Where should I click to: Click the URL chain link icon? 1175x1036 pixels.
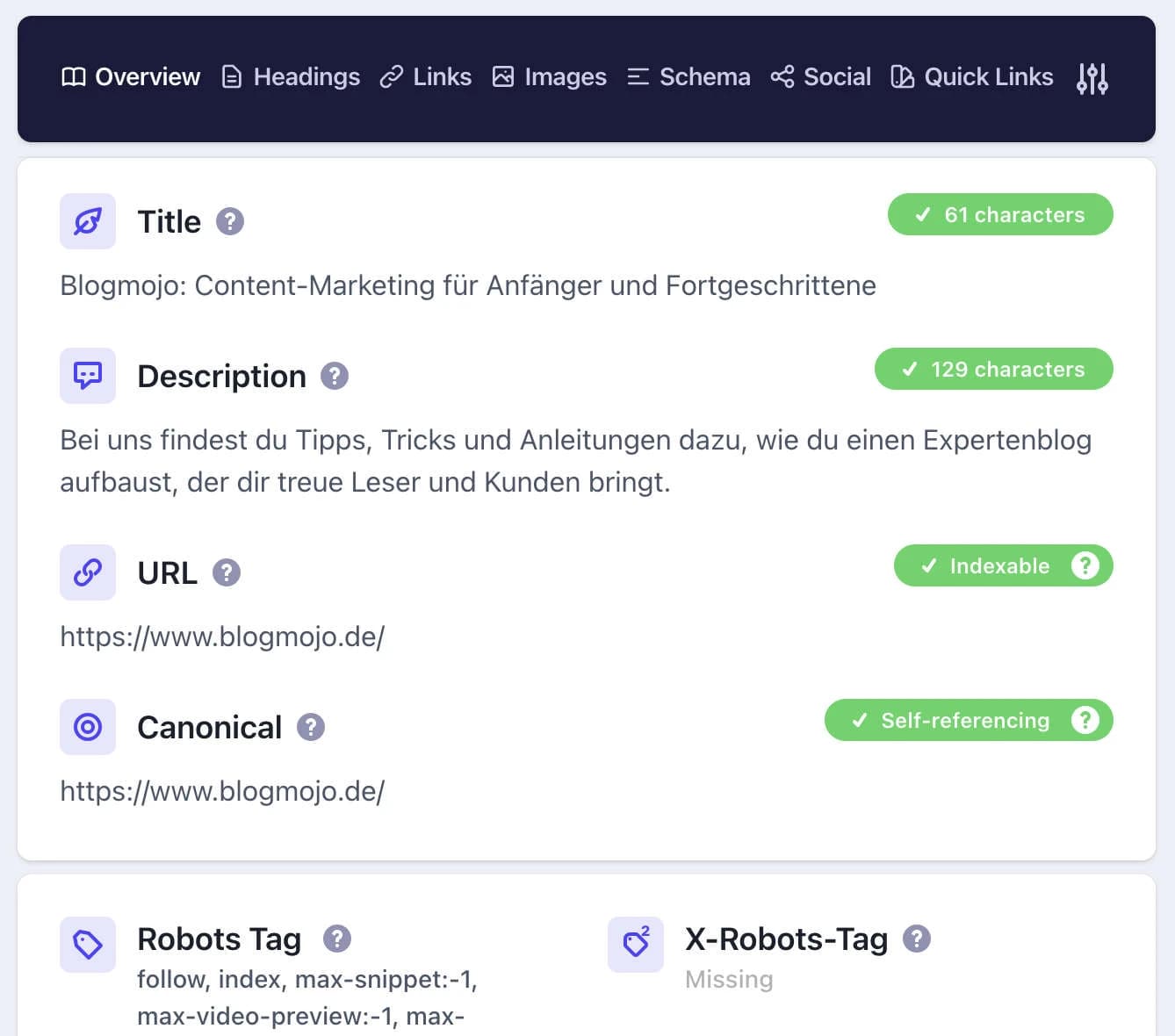(88, 572)
